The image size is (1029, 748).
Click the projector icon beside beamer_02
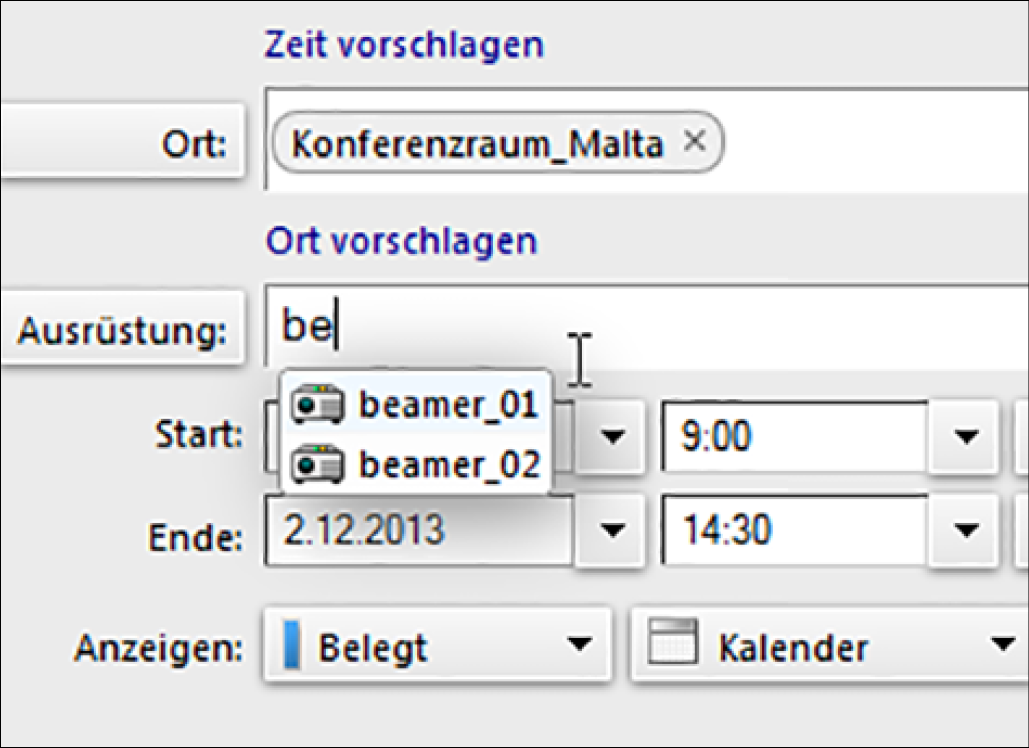coord(316,464)
